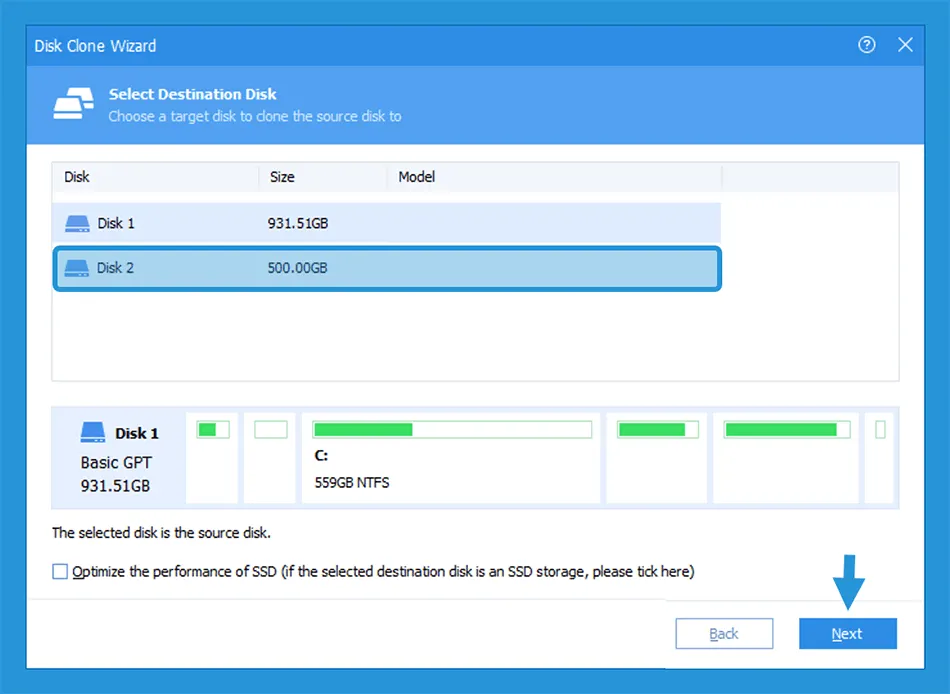Select the Disk 1 row 931.51GB
The image size is (950, 694).
(386, 224)
